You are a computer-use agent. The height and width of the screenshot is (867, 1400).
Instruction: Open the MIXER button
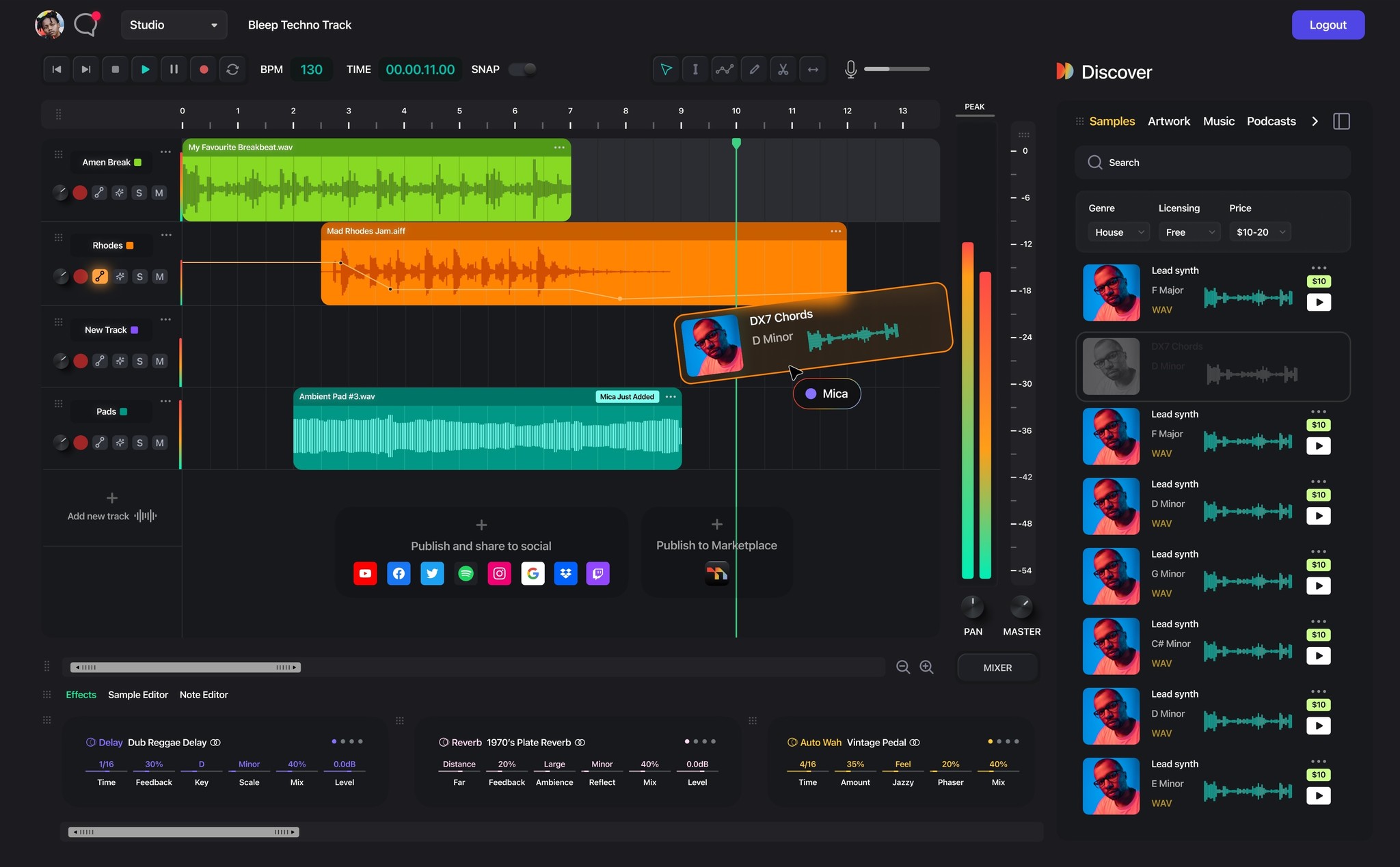pos(997,668)
